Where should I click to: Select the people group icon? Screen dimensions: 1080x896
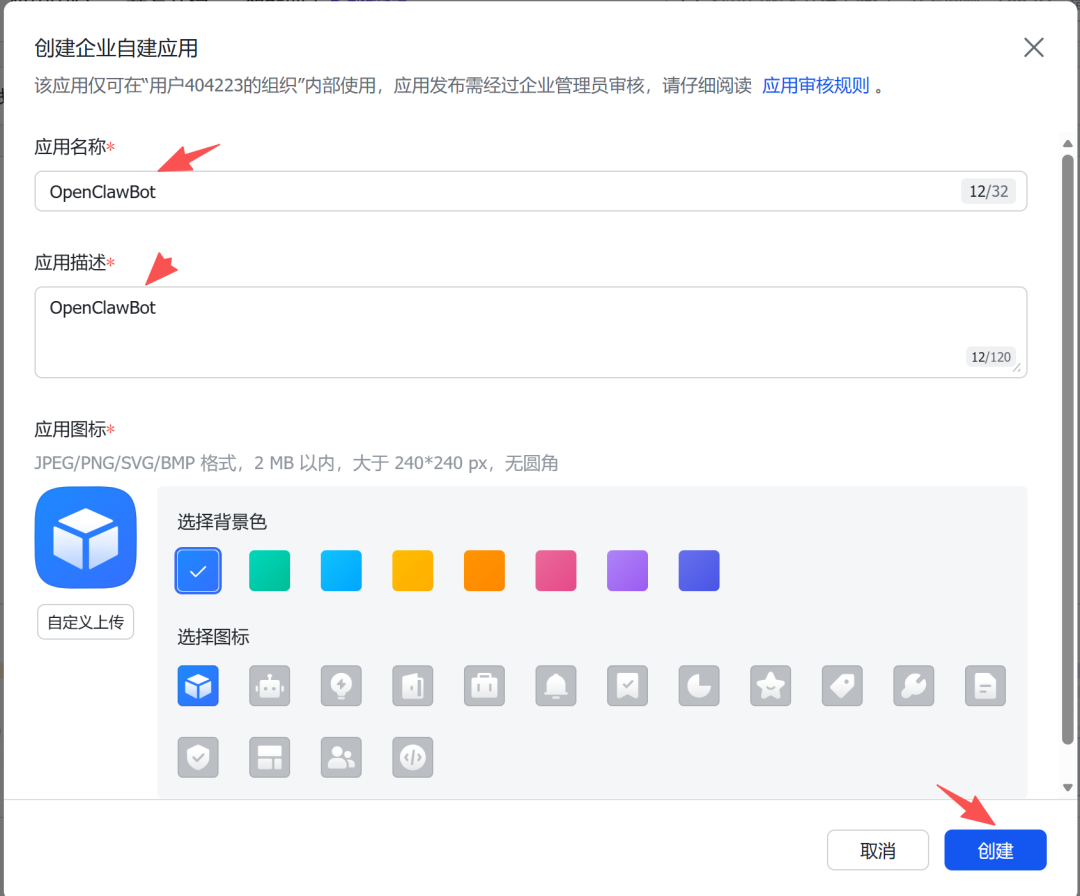click(341, 757)
